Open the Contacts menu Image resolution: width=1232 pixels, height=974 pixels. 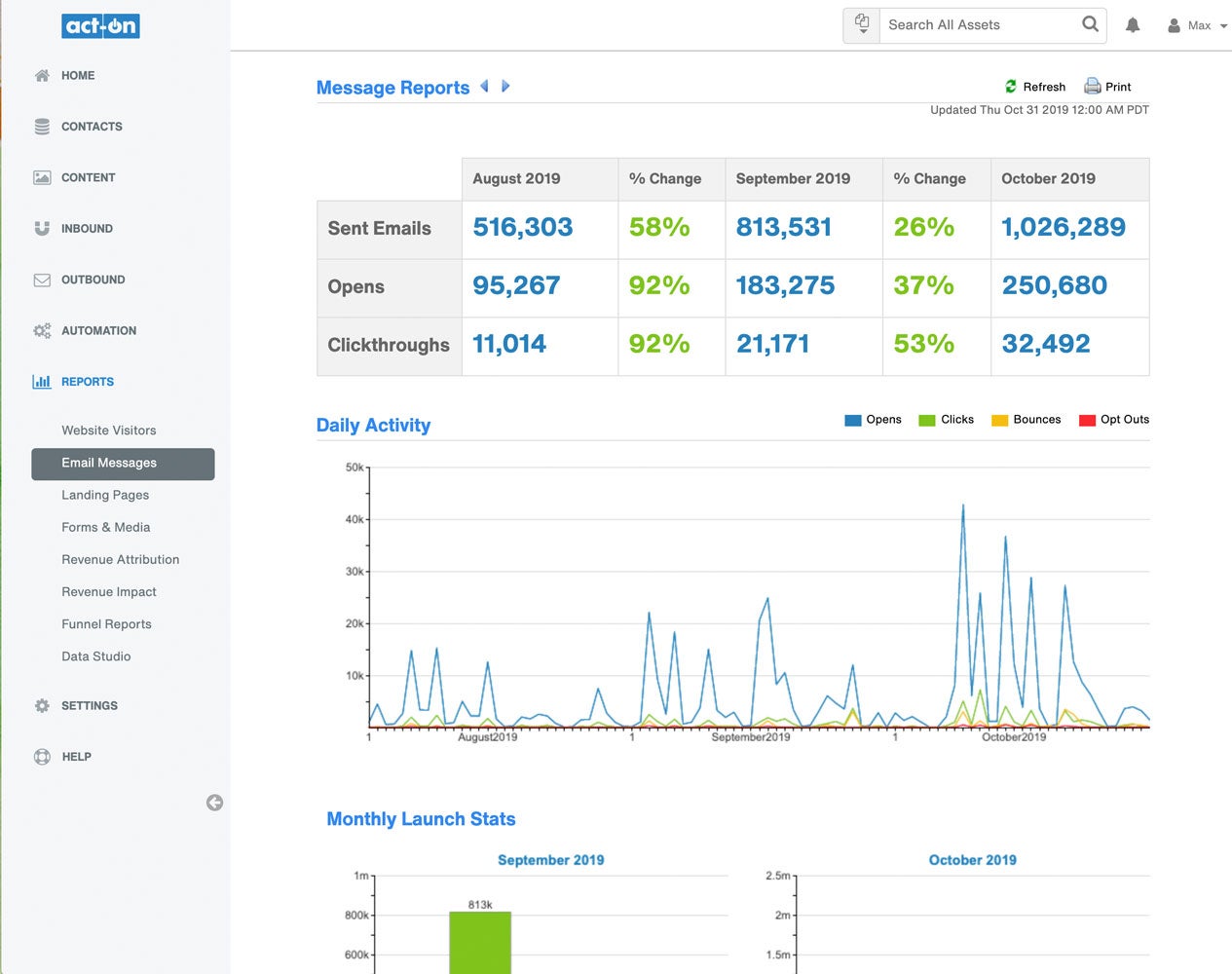(x=92, y=127)
